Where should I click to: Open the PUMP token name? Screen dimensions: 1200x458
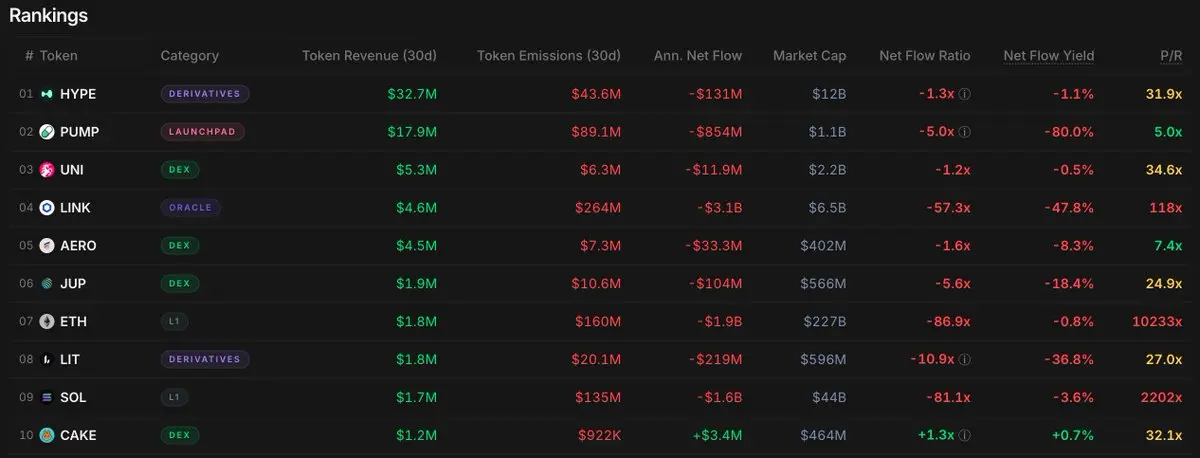79,132
